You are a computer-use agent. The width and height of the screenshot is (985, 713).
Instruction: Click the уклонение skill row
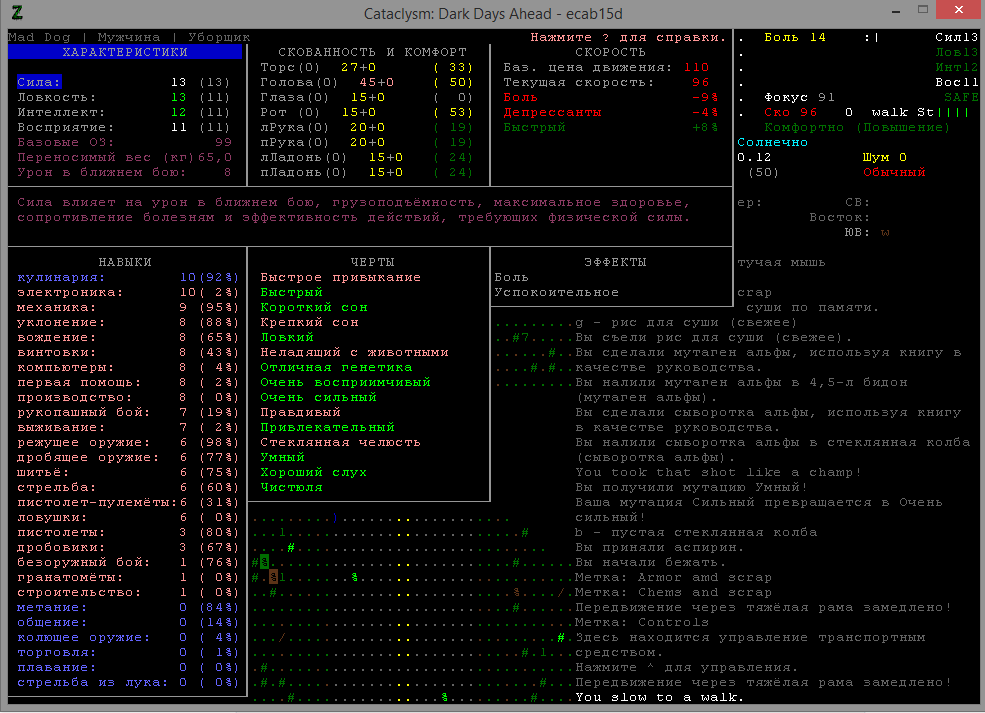[128, 322]
